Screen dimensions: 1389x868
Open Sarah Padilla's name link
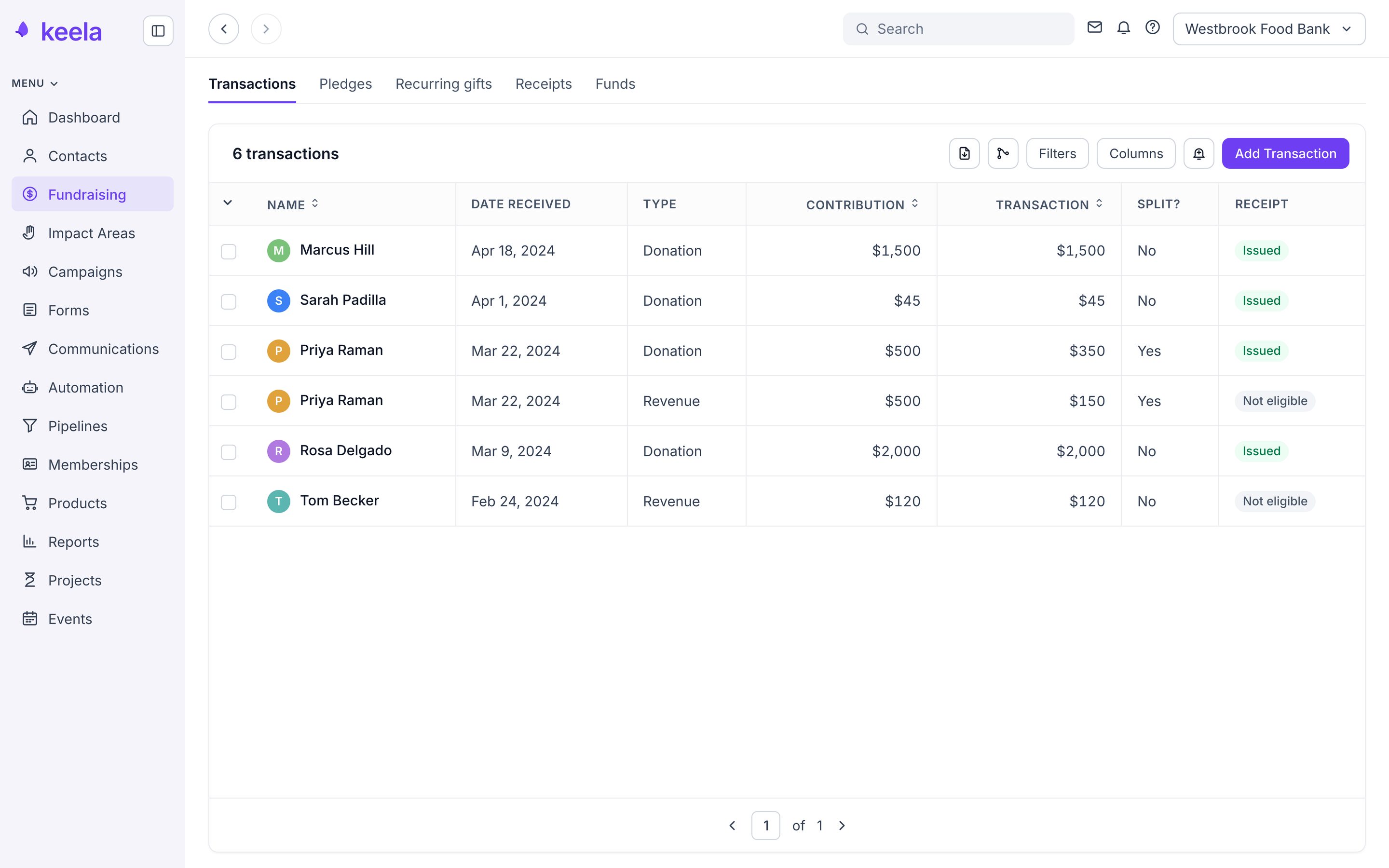[x=342, y=299]
